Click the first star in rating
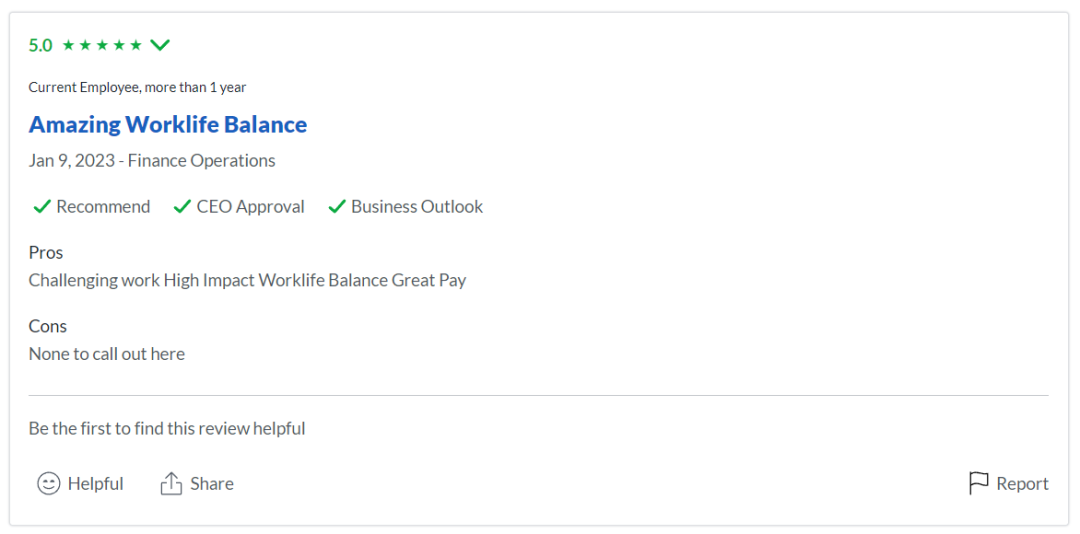 click(68, 45)
